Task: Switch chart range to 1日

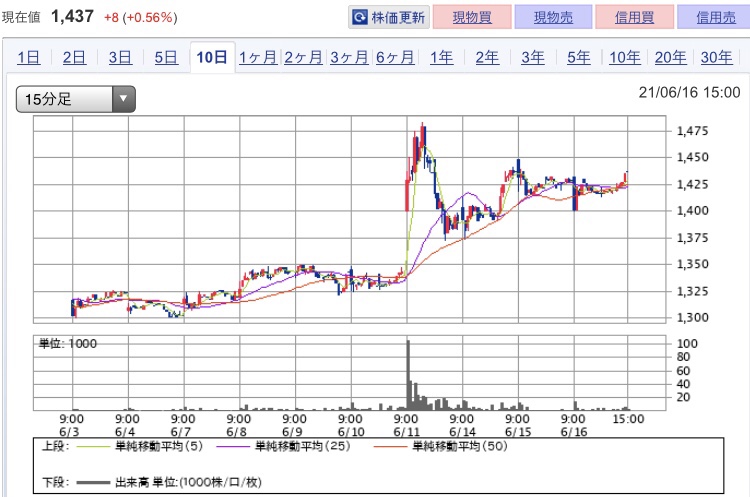Action: pos(29,57)
